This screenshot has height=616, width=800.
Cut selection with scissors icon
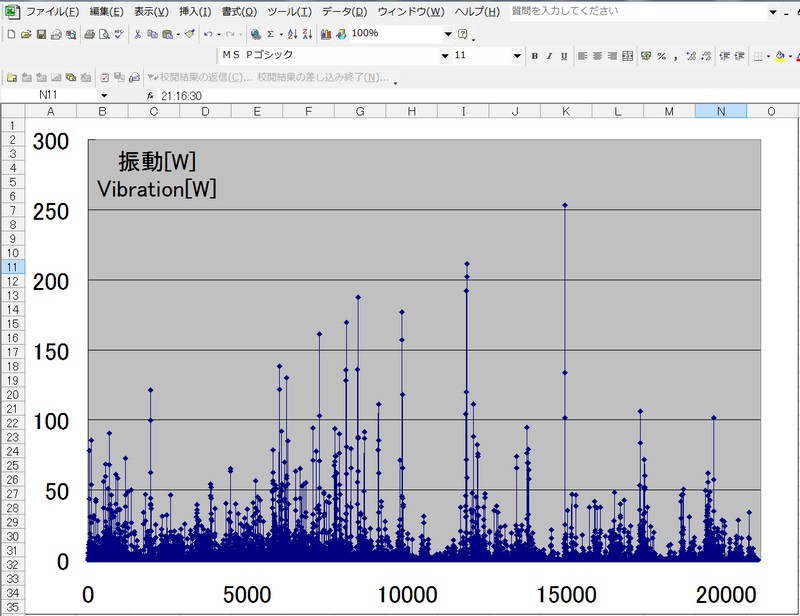137,34
